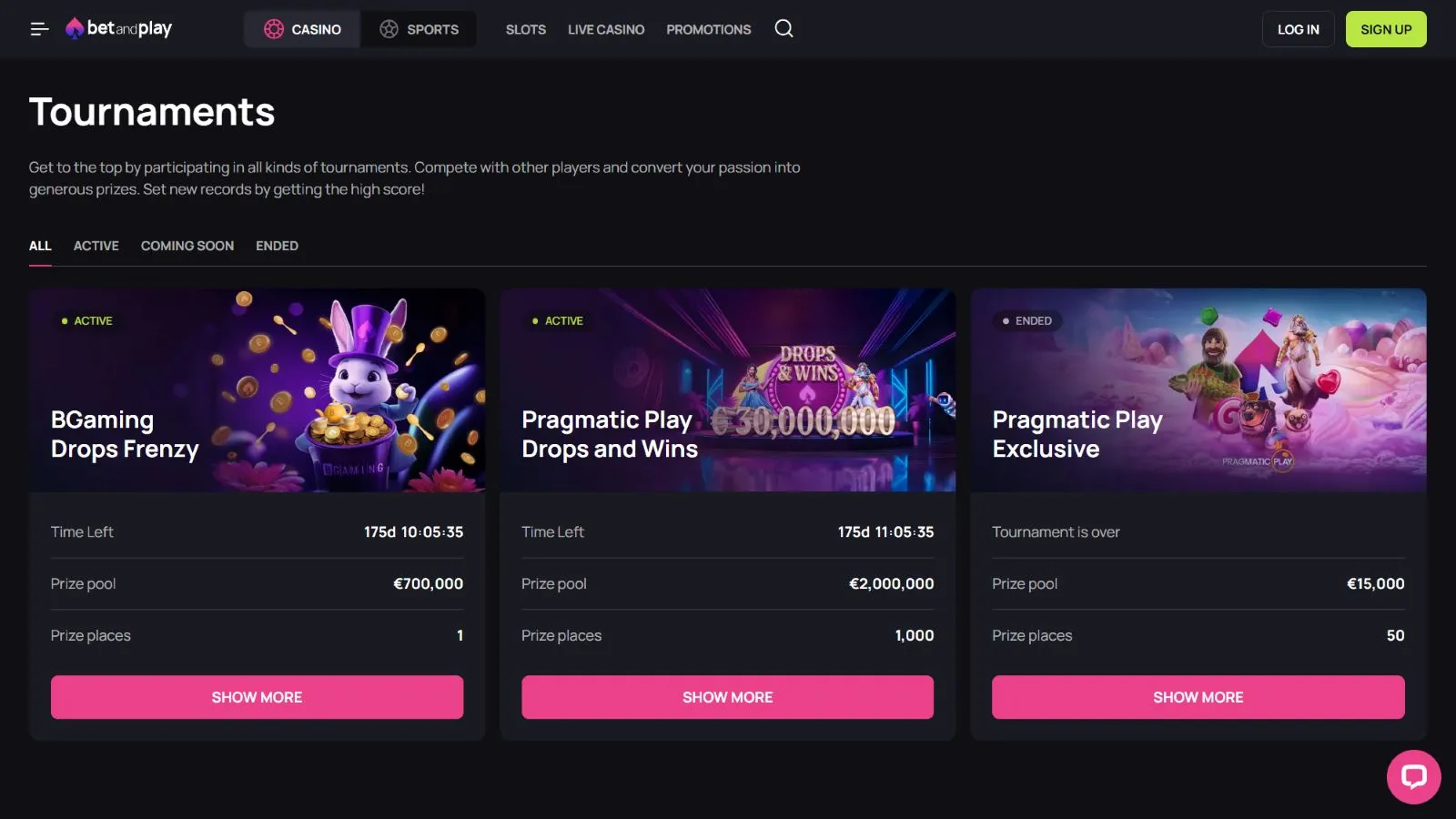The height and width of the screenshot is (819, 1456).
Task: Select the All tournaments tab
Action: tap(40, 246)
